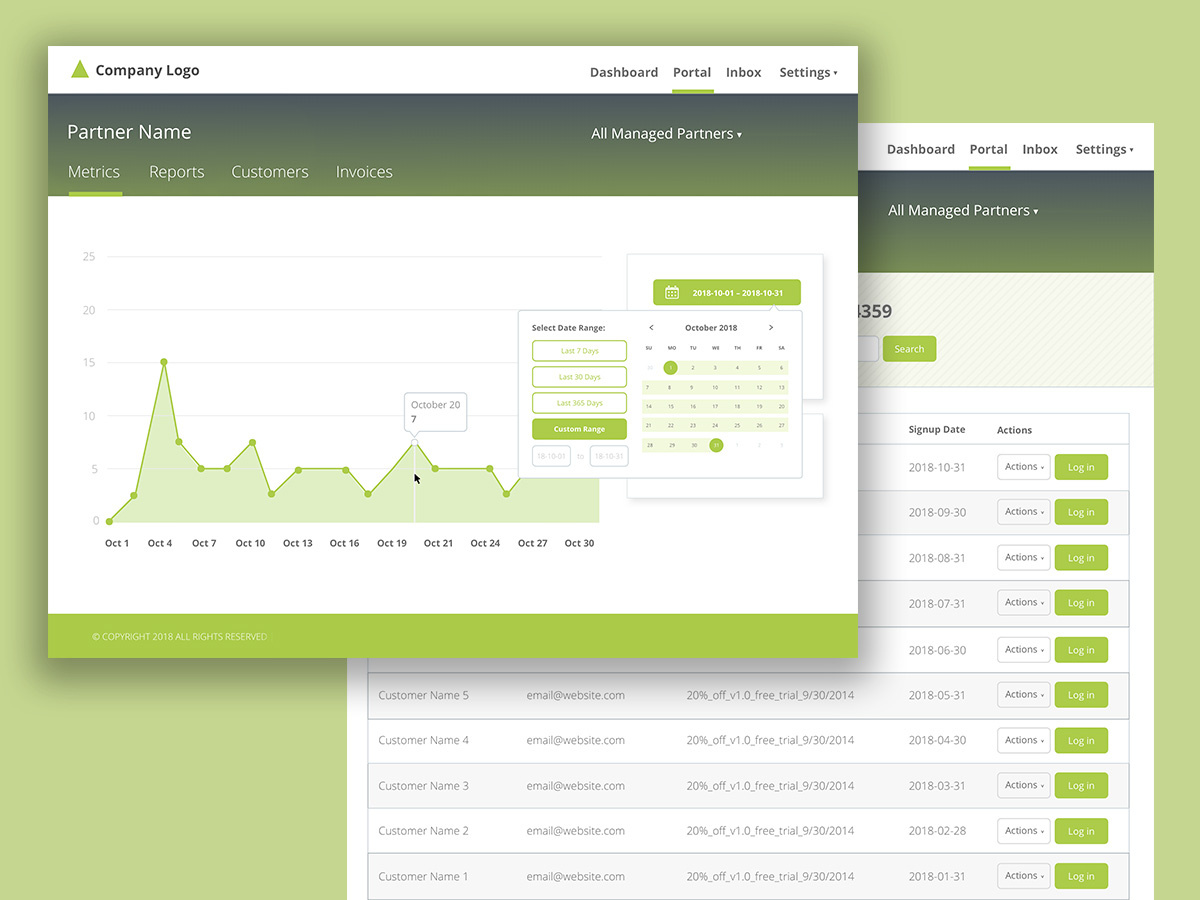Image resolution: width=1200 pixels, height=900 pixels.
Task: Select the Last 7 Days date range
Action: (579, 350)
